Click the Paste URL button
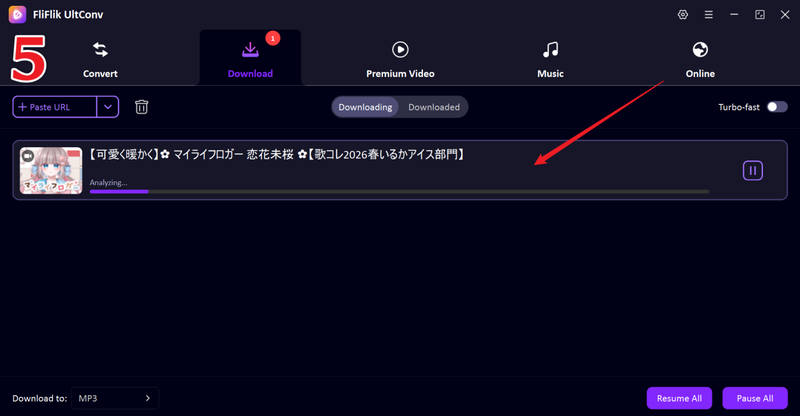 [55, 107]
